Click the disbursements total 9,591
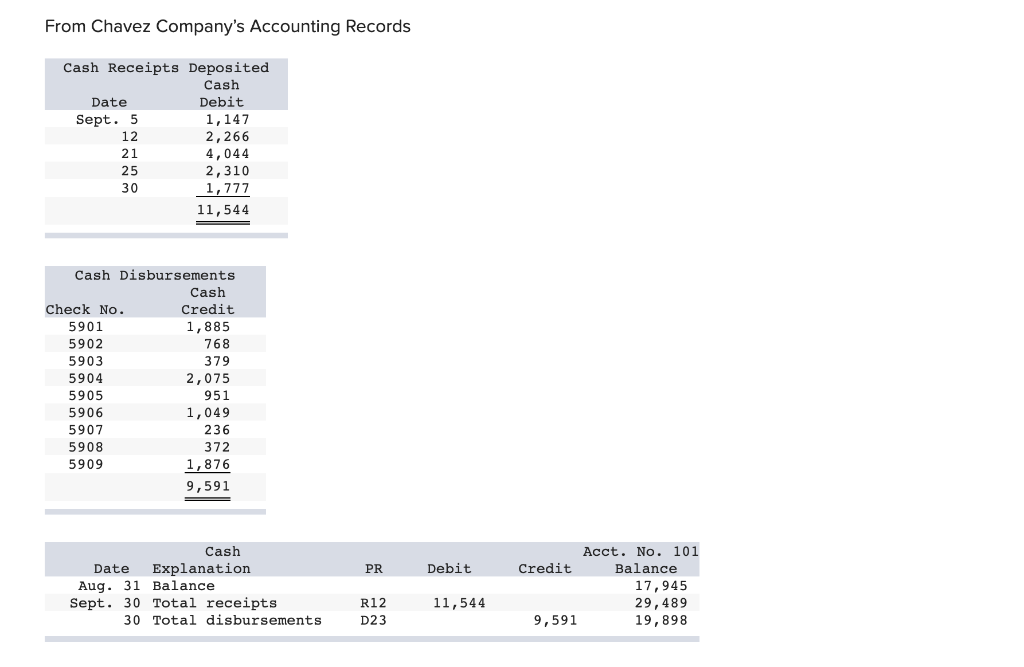 [x=208, y=486]
